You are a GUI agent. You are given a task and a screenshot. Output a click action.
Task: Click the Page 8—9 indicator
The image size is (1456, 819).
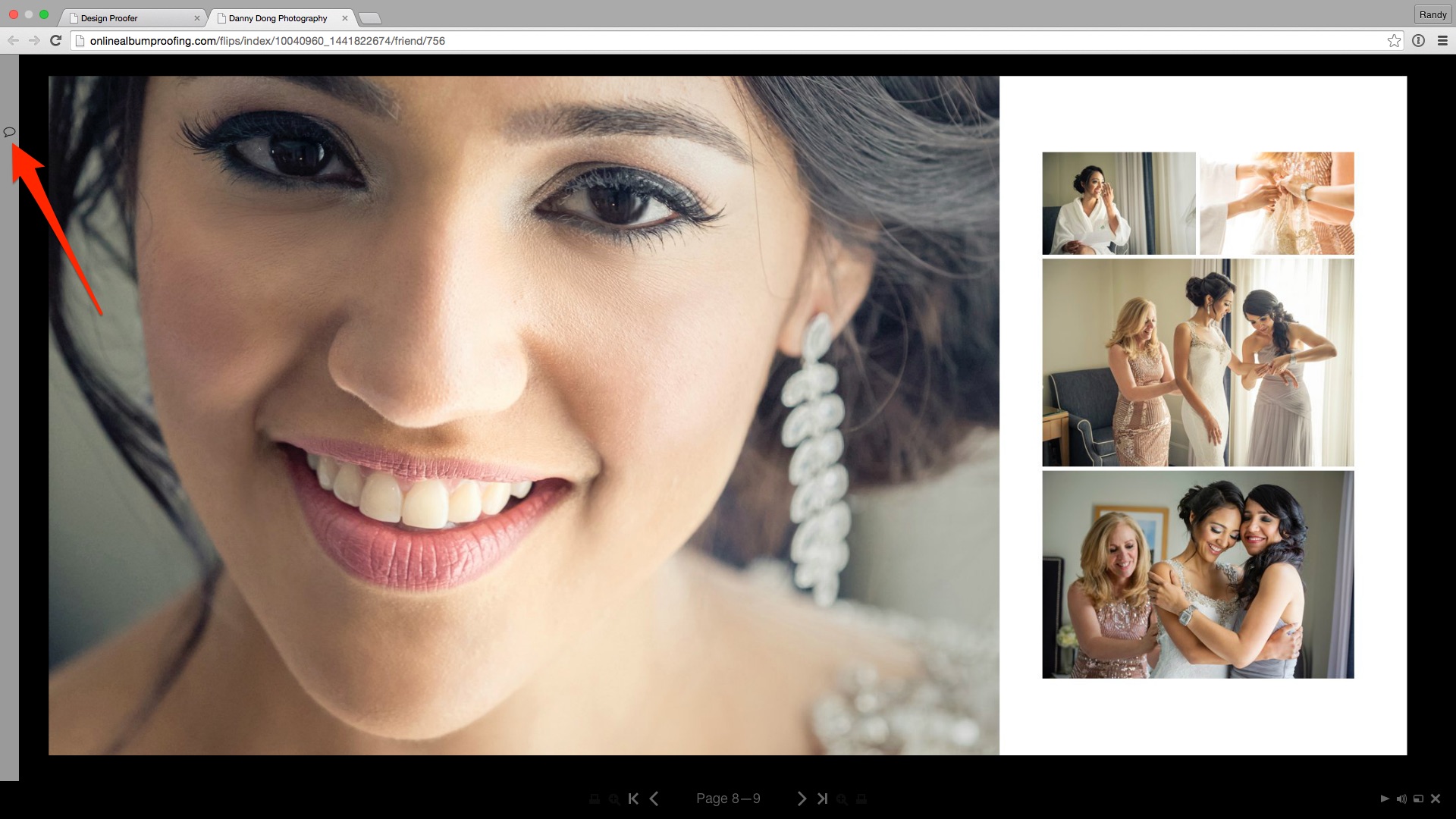pos(728,799)
